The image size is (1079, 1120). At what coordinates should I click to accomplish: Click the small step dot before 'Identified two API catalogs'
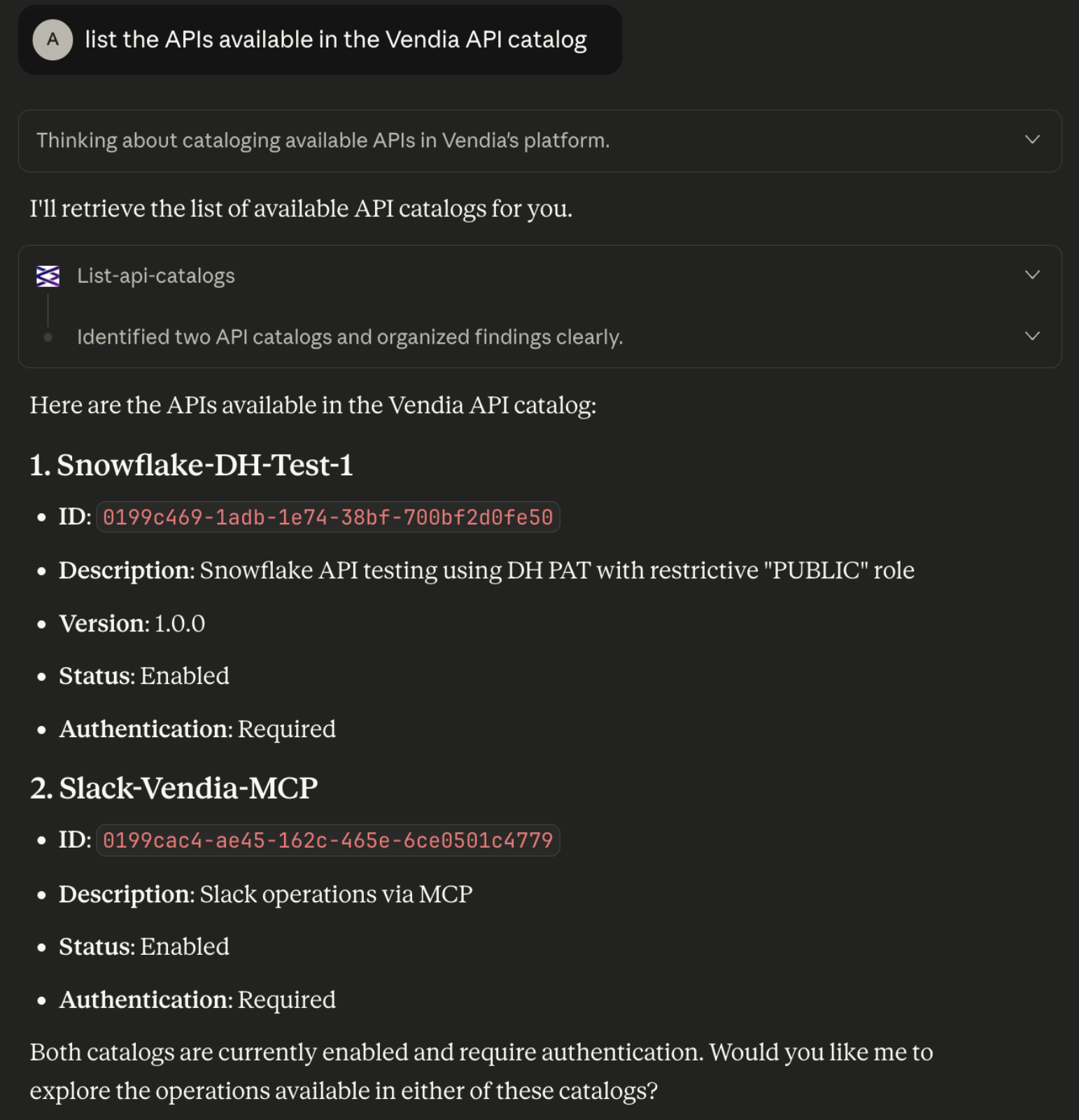point(48,337)
